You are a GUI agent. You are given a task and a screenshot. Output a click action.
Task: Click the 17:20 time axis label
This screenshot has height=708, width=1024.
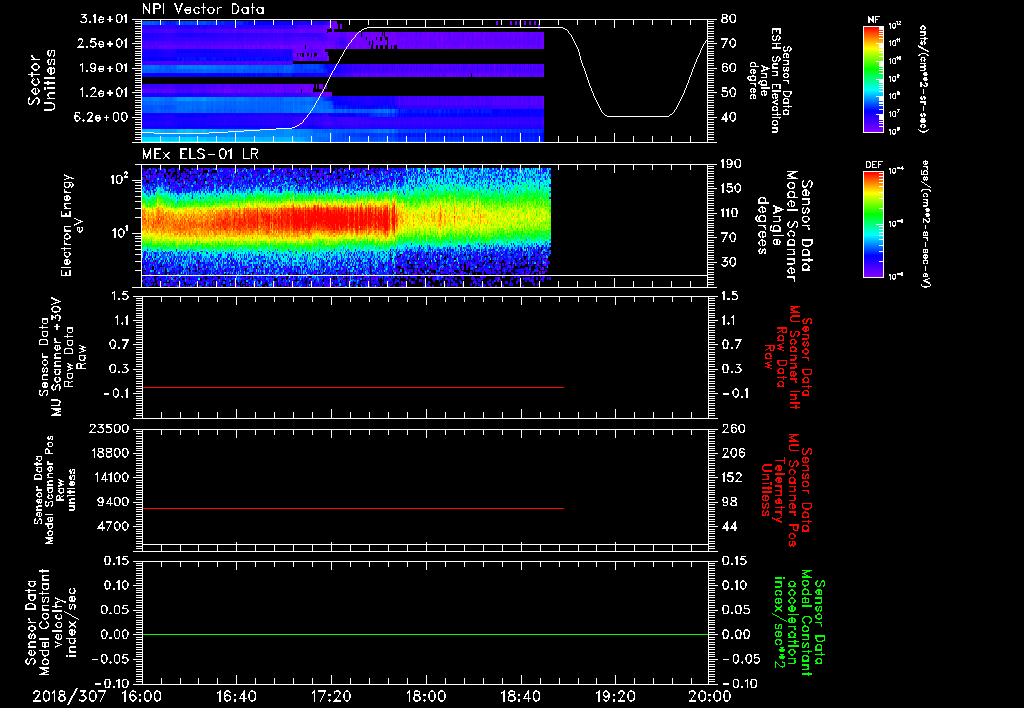pos(331,696)
